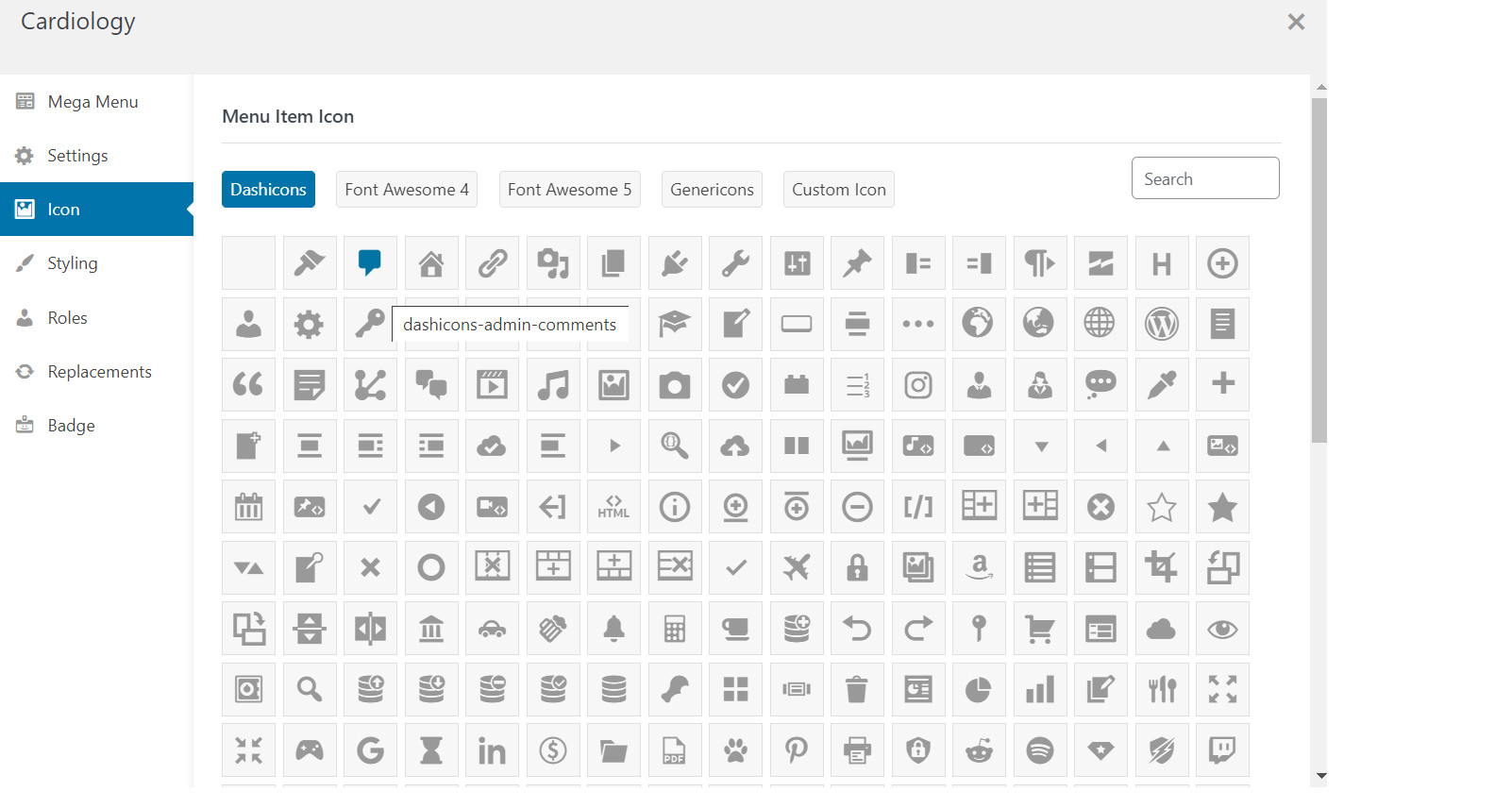
Task: Choose the bank building icon
Action: (431, 629)
